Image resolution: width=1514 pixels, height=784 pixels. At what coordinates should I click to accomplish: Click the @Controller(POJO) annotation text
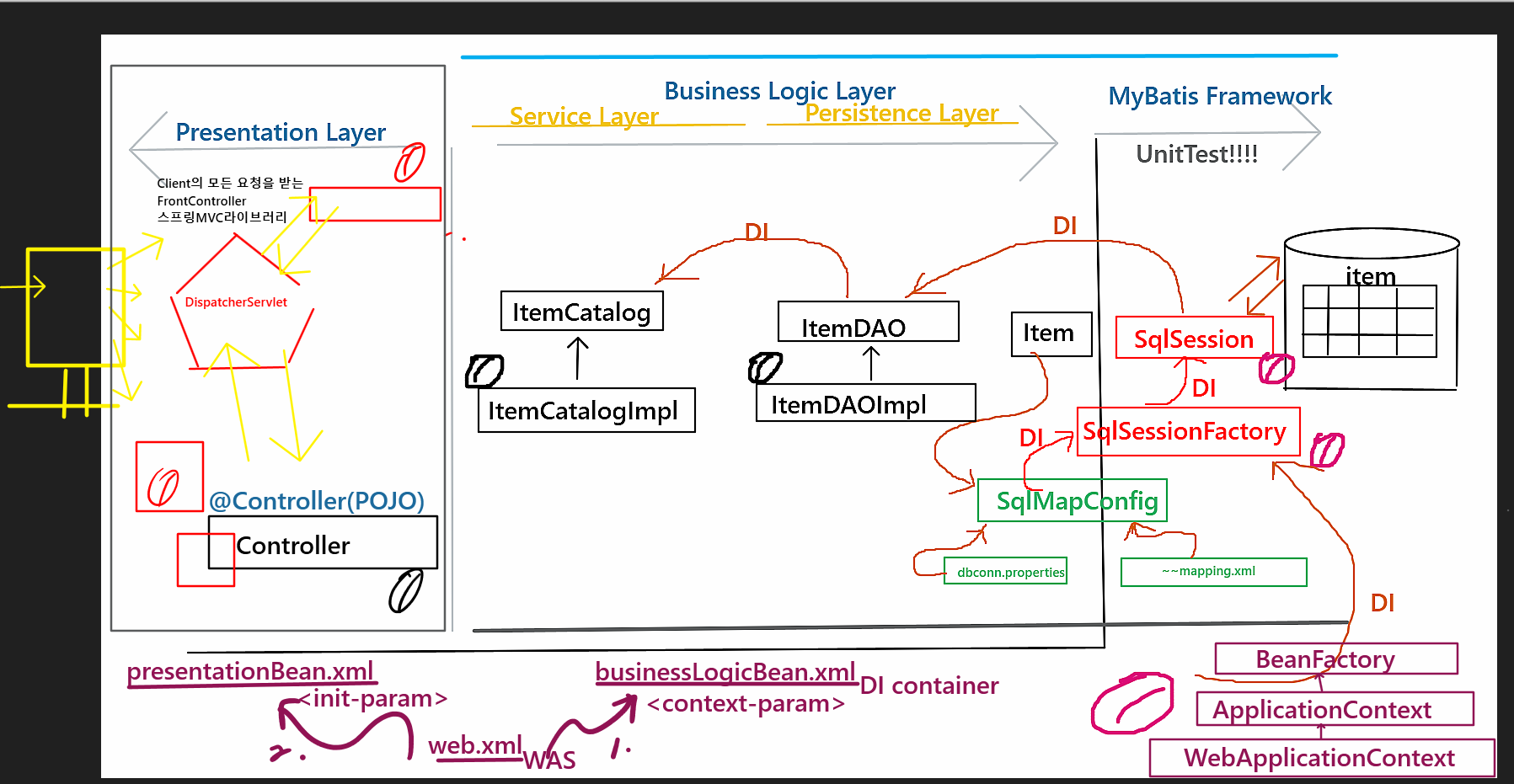317,501
